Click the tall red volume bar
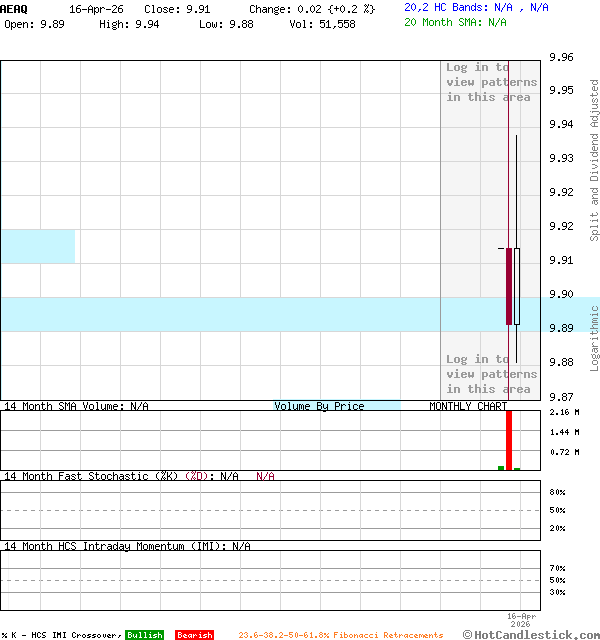Screen dimensions: 600x640 pos(509,440)
